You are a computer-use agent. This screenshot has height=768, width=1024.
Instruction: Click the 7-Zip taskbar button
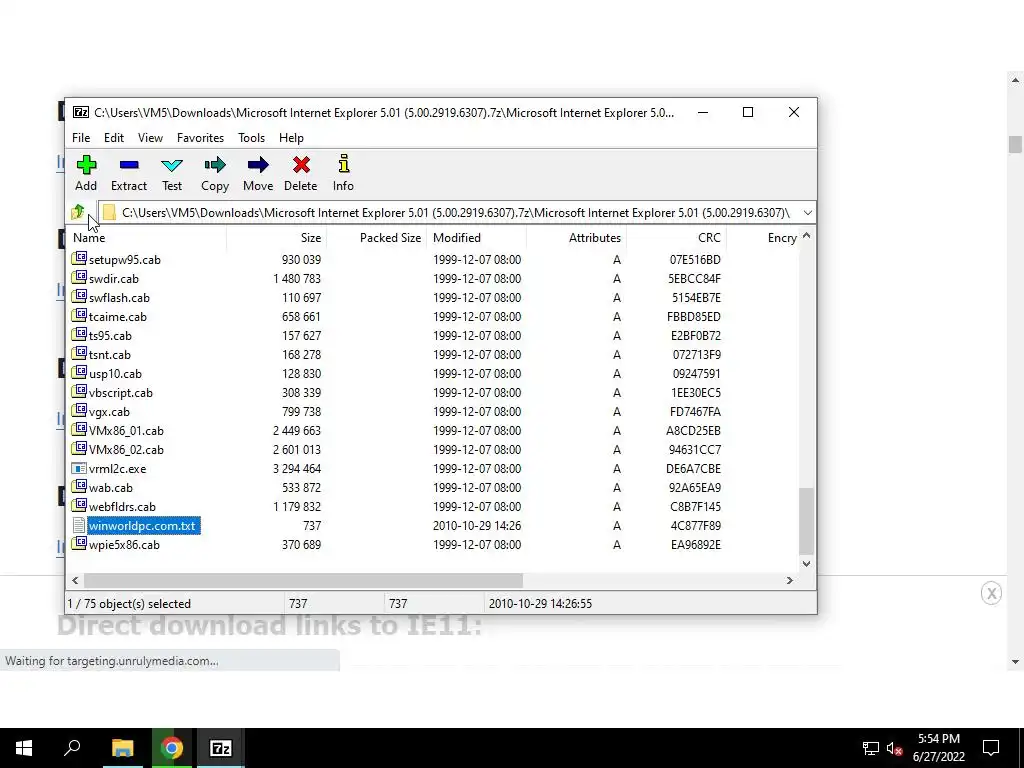pyautogui.click(x=220, y=748)
